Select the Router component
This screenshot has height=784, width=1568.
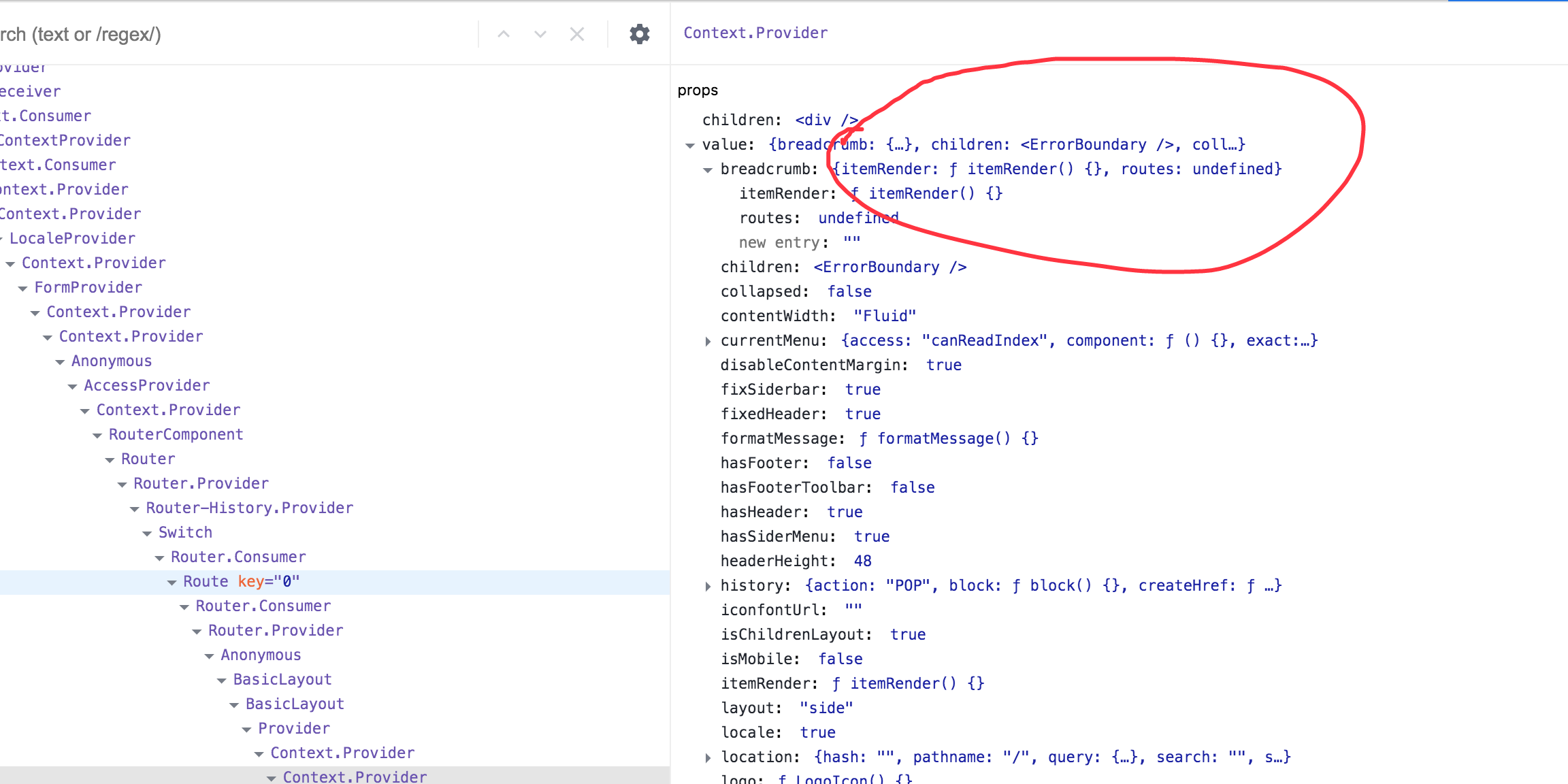(x=148, y=459)
